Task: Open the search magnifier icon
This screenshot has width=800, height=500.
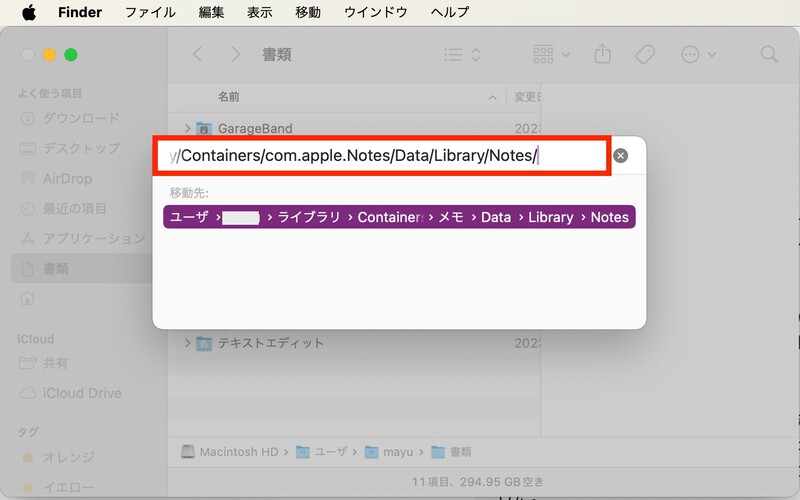Action: tap(768, 55)
